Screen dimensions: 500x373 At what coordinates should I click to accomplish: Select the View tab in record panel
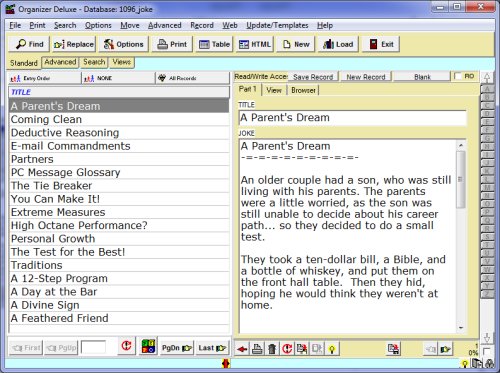pyautogui.click(x=274, y=90)
